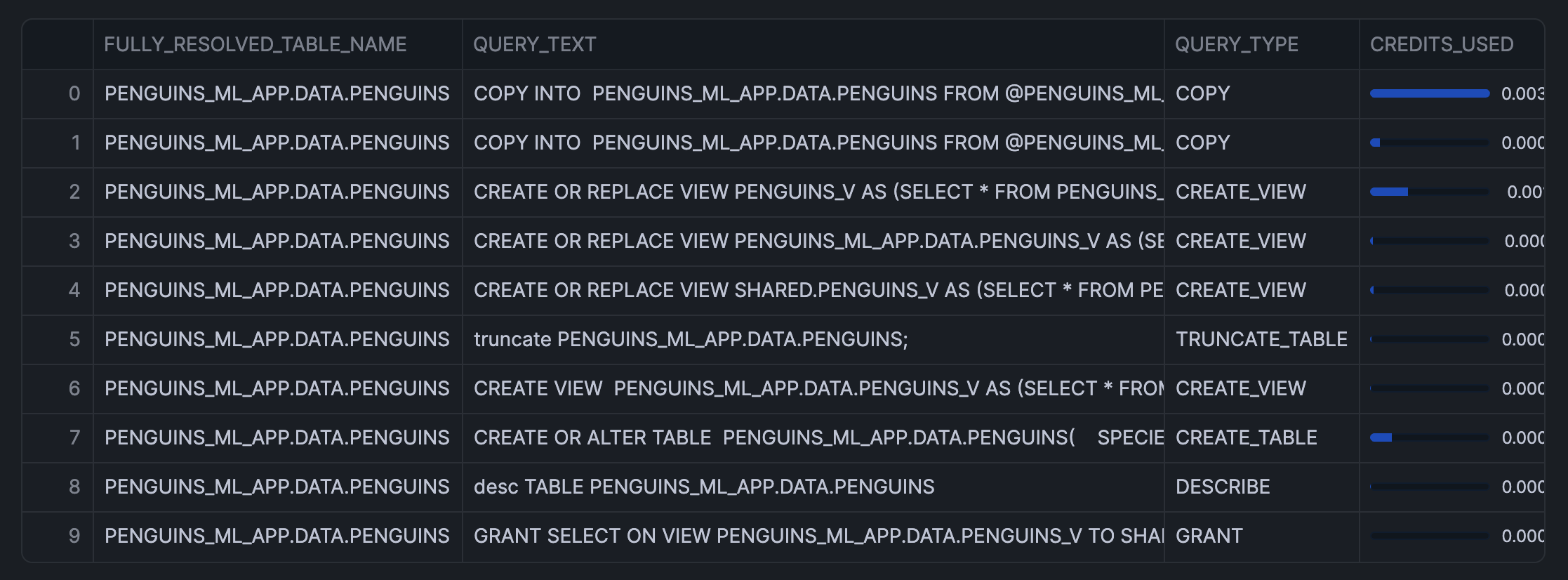This screenshot has width=1568, height=580.
Task: Select row index 5
Action: tap(74, 339)
